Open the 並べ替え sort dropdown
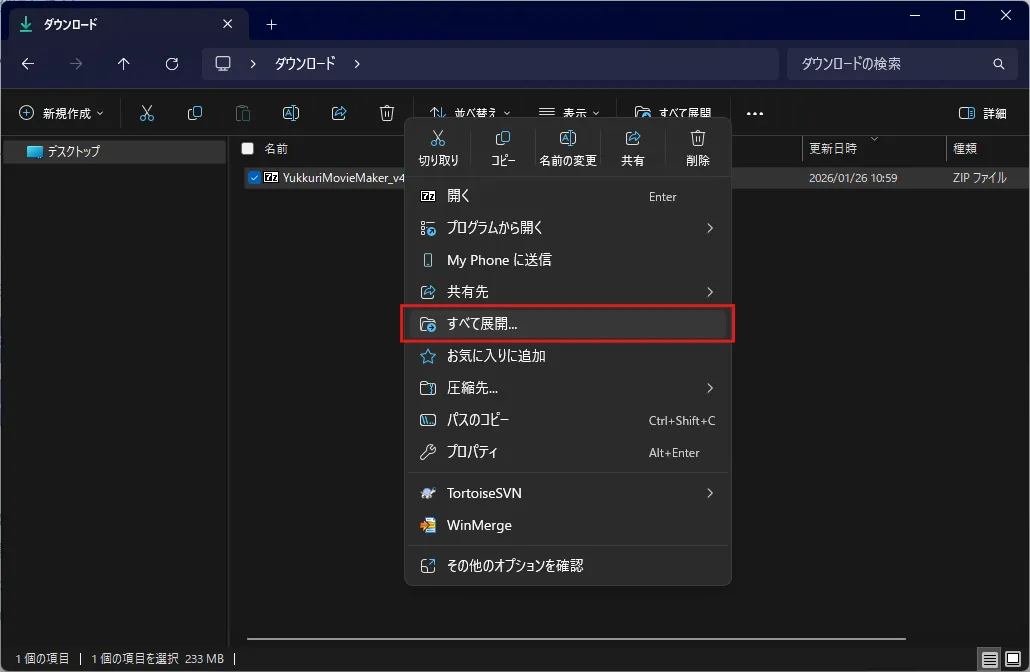 (x=470, y=113)
